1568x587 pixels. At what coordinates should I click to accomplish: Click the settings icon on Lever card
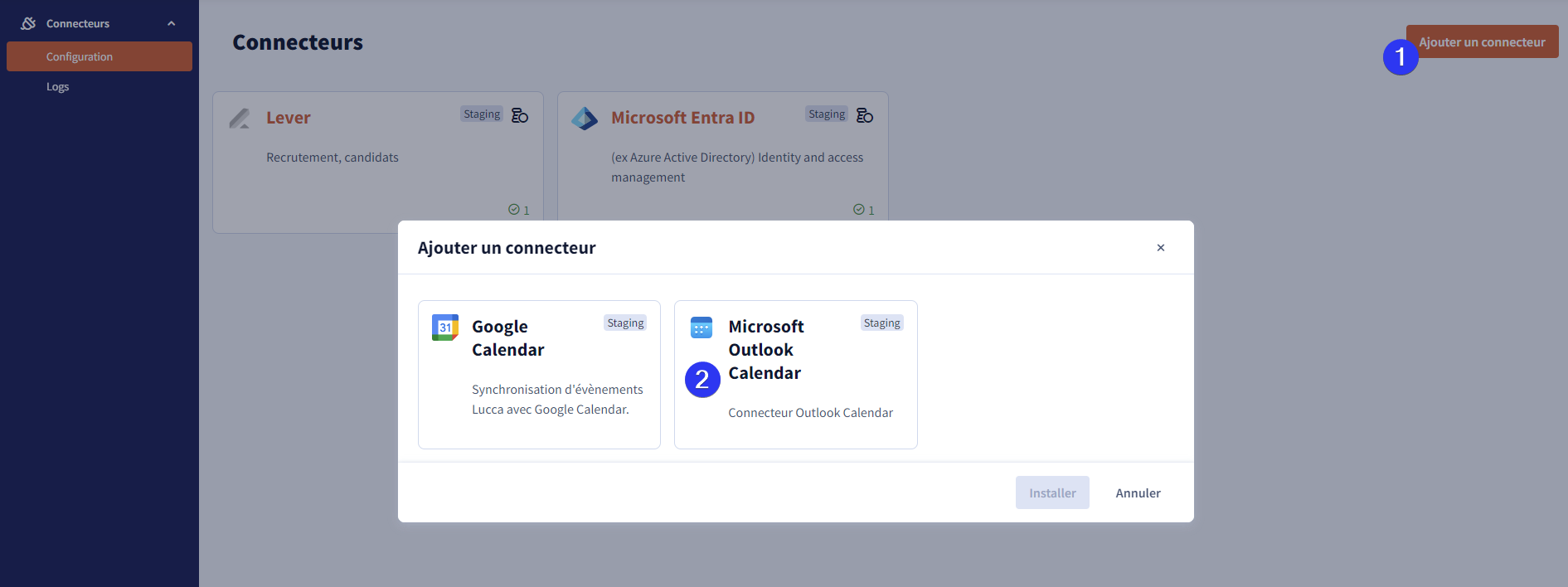520,115
